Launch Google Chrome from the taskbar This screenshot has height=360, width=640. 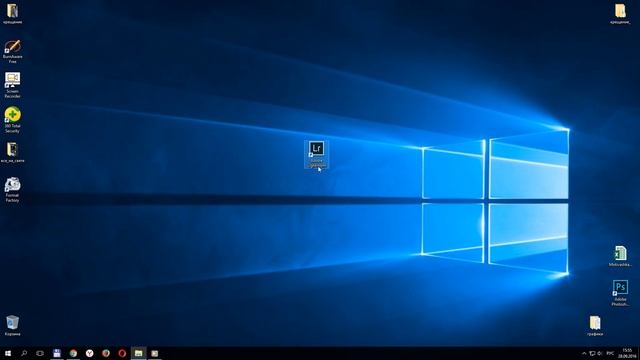[73, 353]
